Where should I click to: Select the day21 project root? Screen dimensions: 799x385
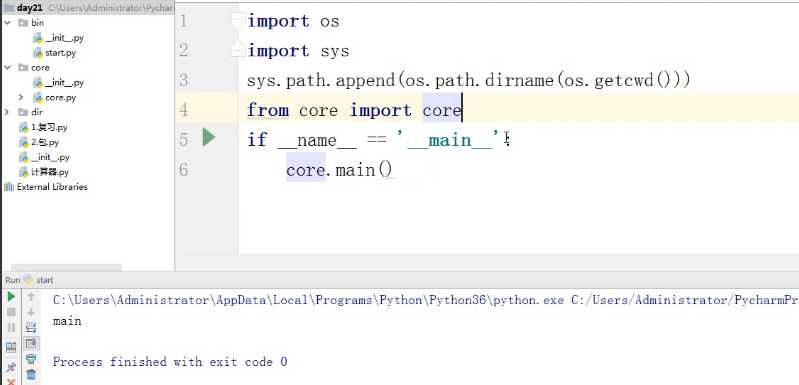click(29, 8)
